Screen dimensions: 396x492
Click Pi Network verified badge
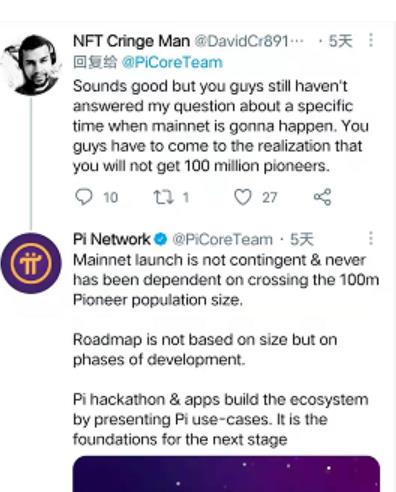pos(161,239)
